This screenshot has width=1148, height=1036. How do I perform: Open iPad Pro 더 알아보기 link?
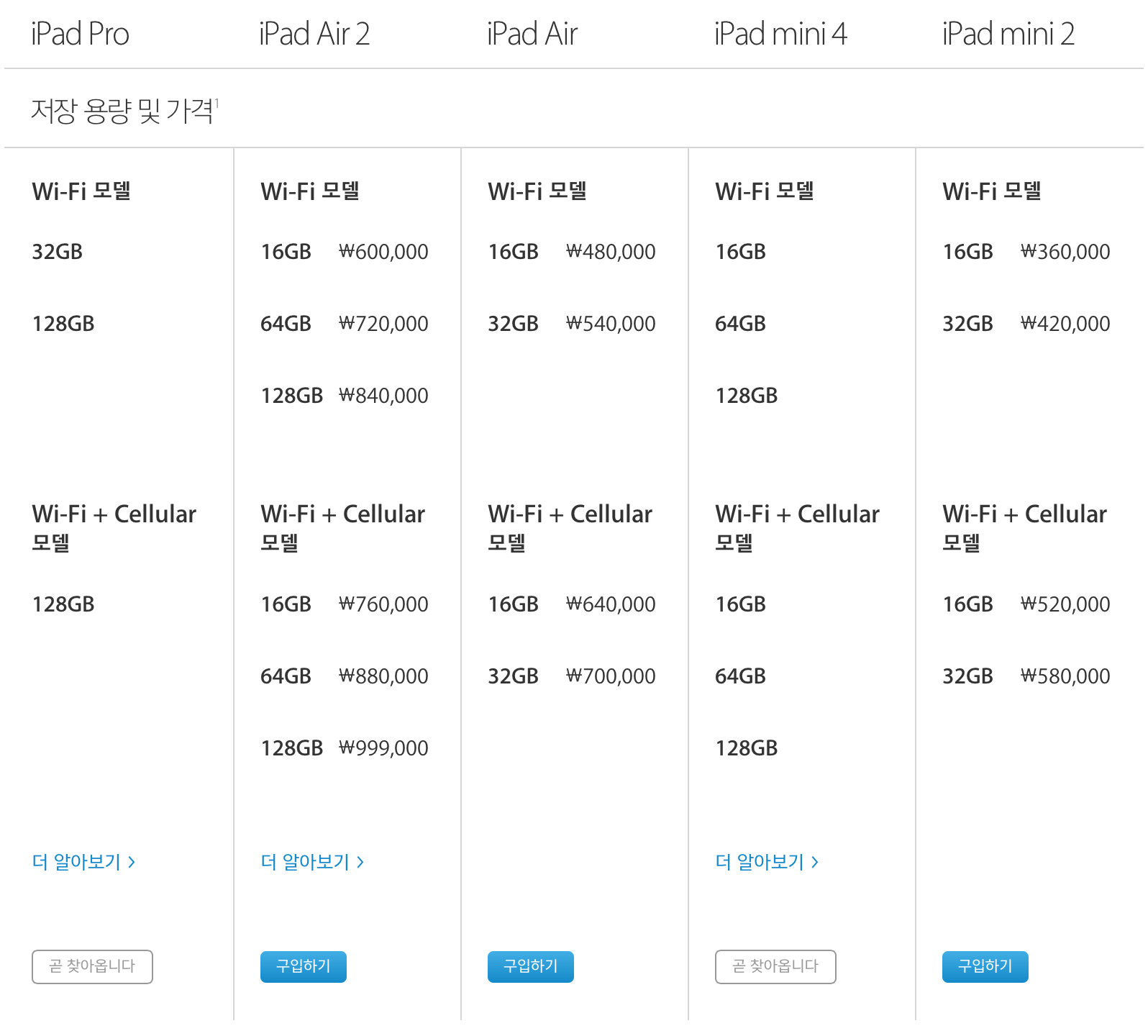point(83,862)
